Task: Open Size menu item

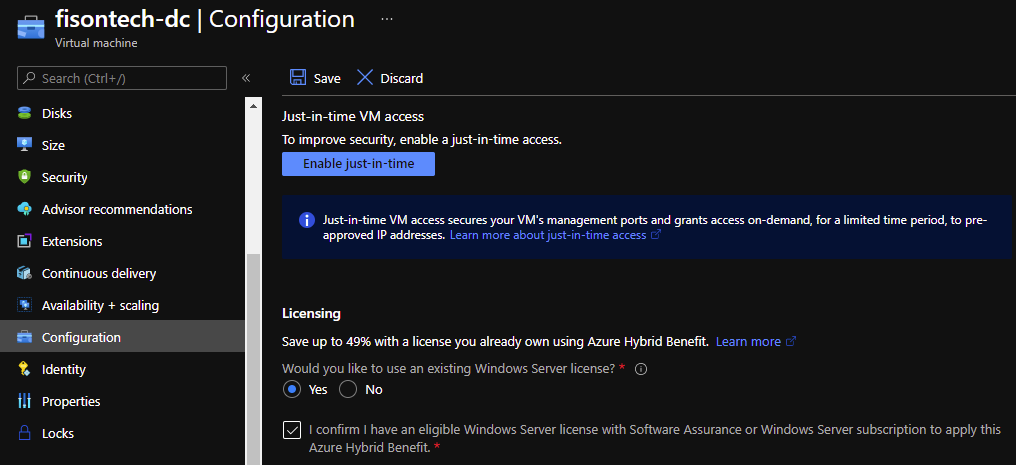Action: pyautogui.click(x=122, y=145)
